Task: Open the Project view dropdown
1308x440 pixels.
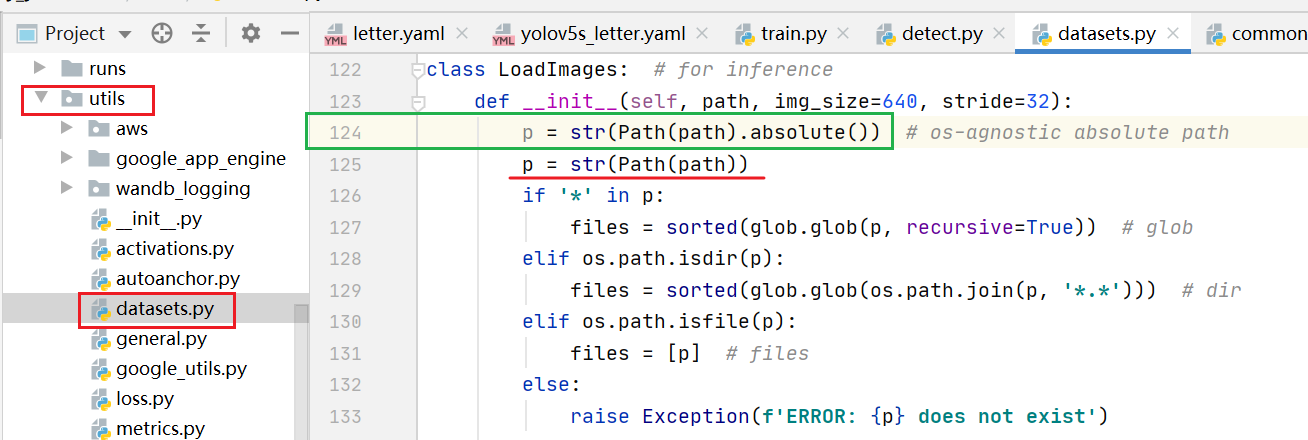Action: tap(124, 34)
